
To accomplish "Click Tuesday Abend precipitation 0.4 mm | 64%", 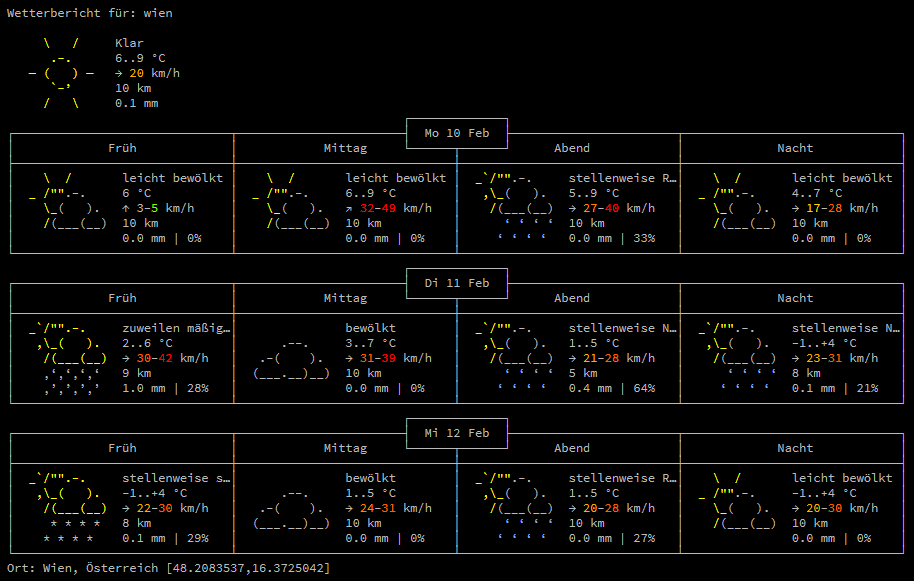I will pos(612,388).
